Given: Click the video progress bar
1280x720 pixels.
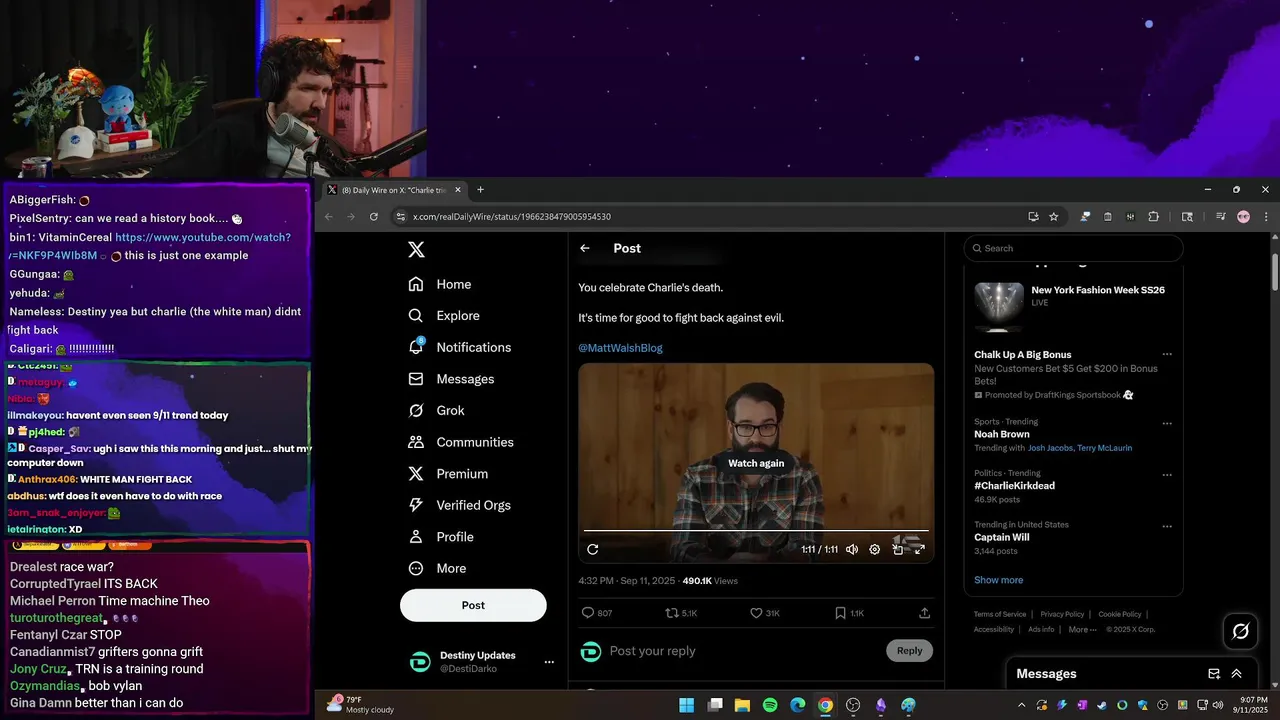Looking at the screenshot, I should (x=756, y=531).
